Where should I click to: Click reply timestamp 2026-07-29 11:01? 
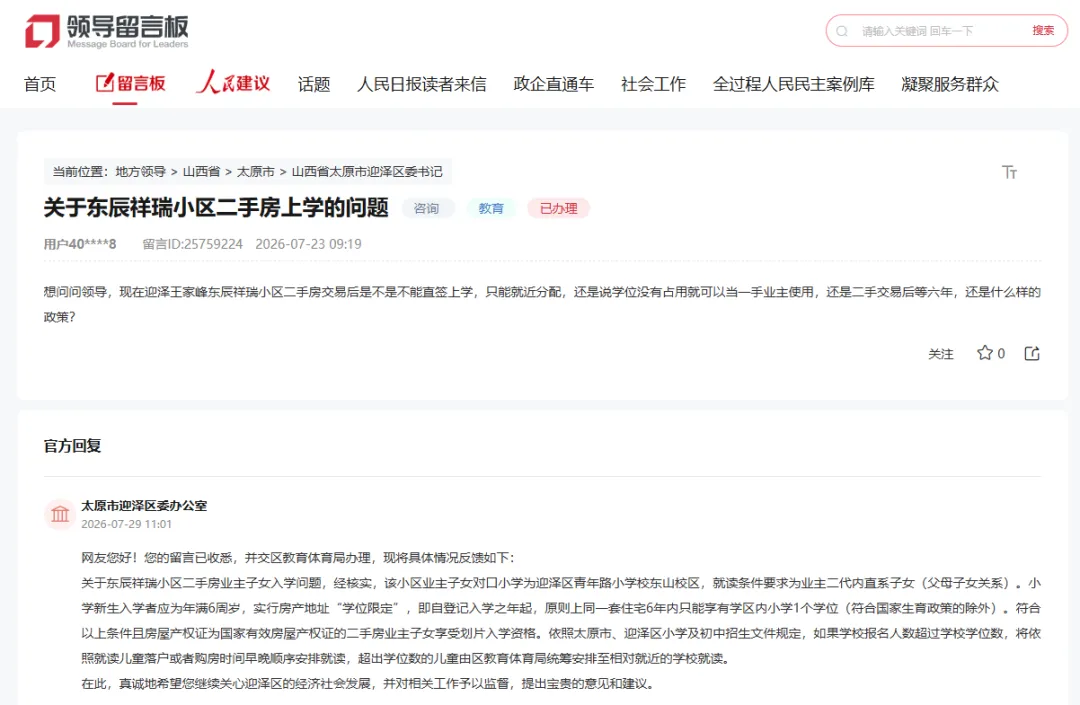pyautogui.click(x=127, y=524)
